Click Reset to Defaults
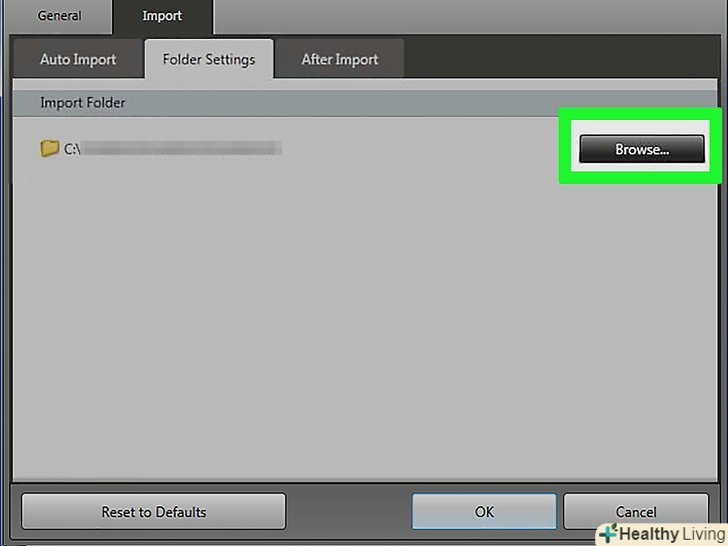Image resolution: width=728 pixels, height=546 pixels. tap(154, 512)
